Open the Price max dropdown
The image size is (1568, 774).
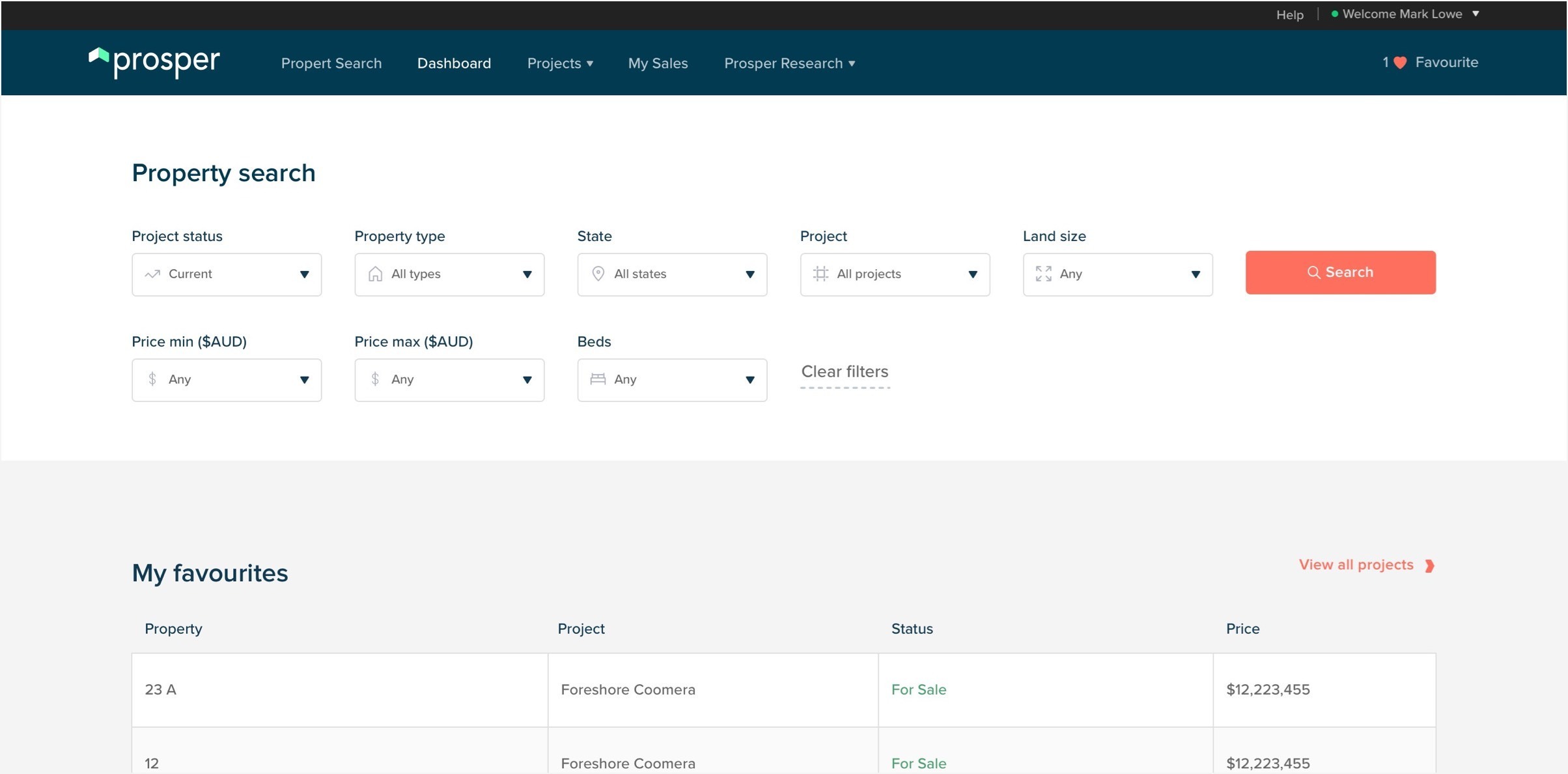[449, 380]
